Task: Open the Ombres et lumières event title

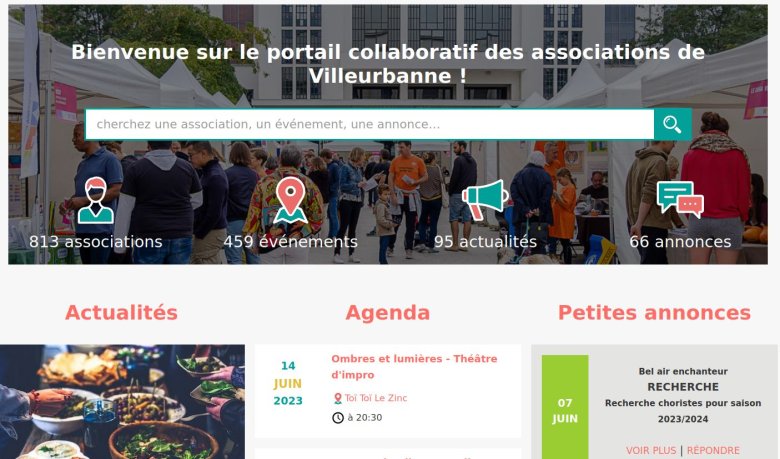Action: [x=414, y=367]
